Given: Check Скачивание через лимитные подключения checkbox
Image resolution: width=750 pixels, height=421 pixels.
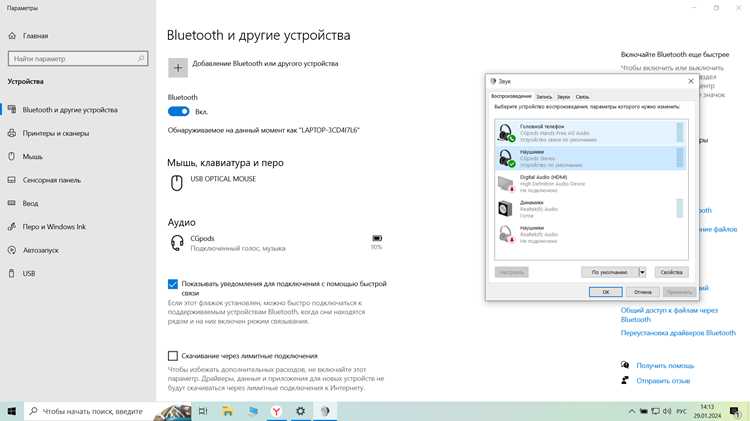Looking at the screenshot, I should coord(173,356).
